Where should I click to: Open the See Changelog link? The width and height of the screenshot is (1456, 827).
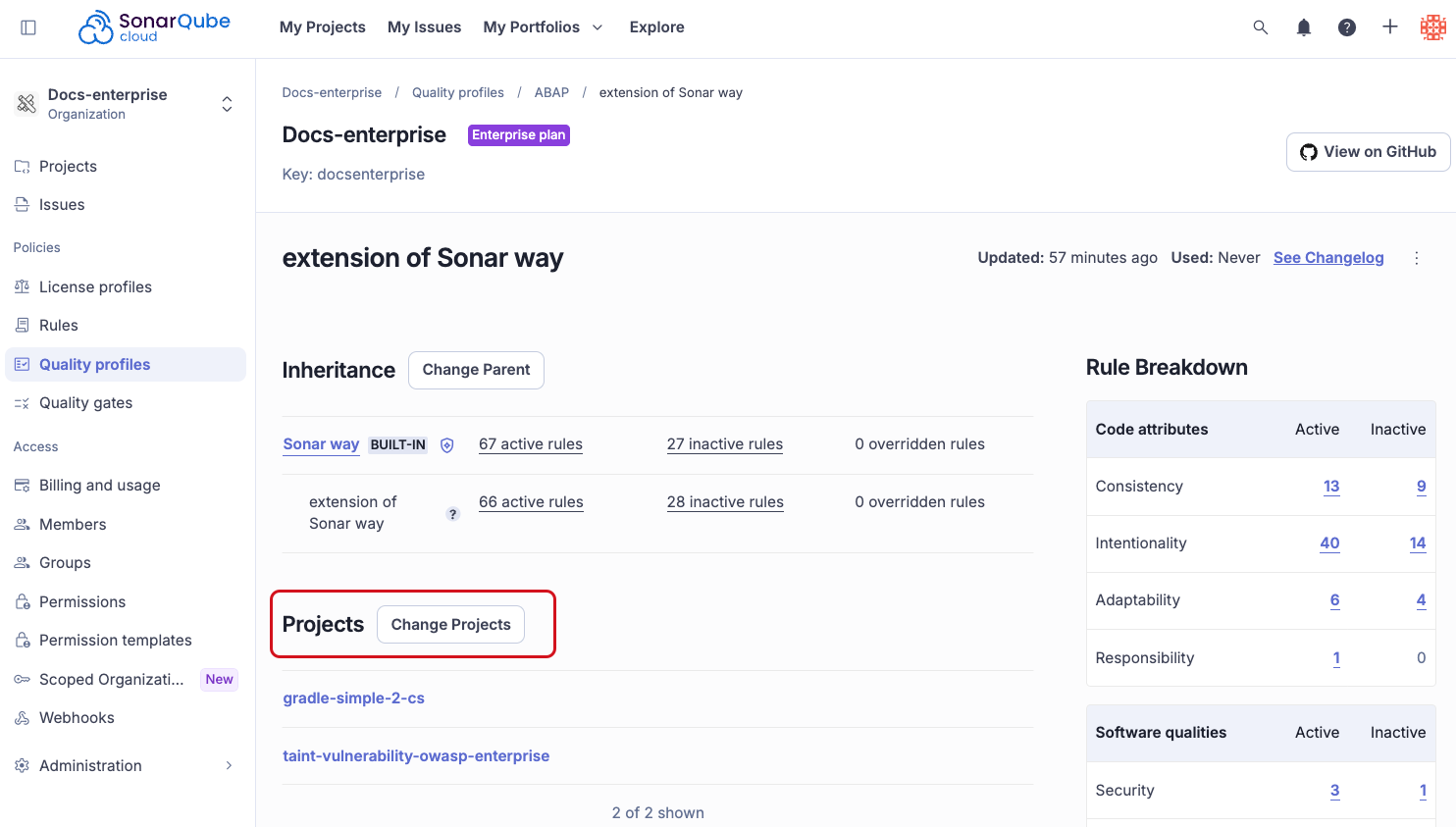[x=1328, y=258]
